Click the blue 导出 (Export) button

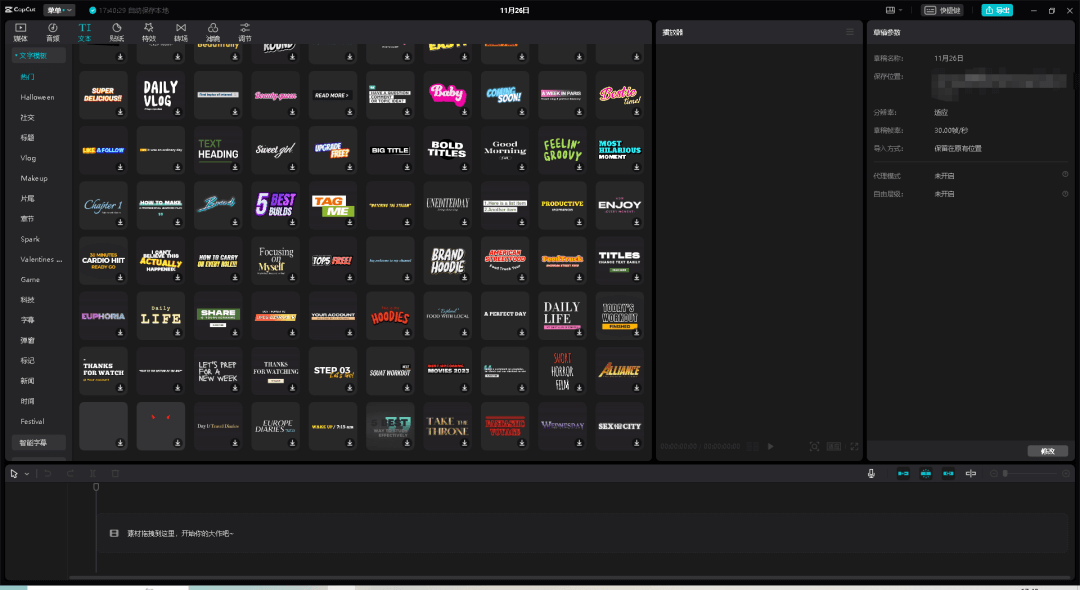[x=997, y=10]
